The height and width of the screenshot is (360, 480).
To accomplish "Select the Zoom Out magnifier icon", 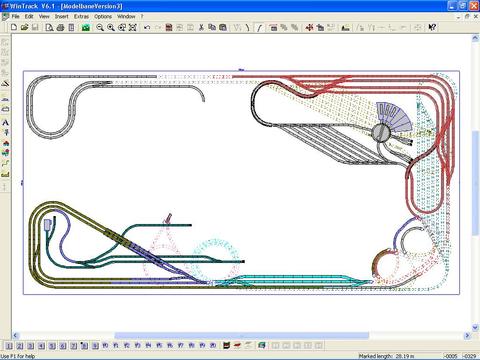I will click(100, 28).
